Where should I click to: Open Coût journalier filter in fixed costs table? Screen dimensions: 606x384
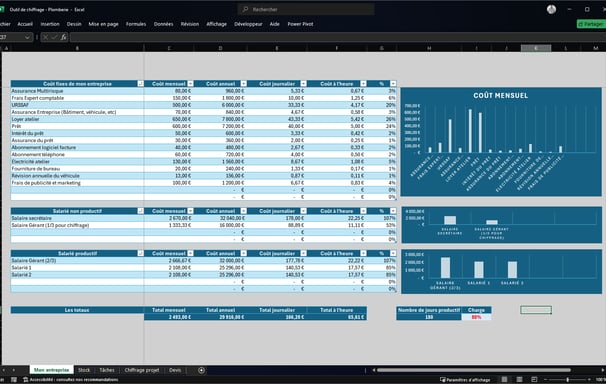[x=303, y=84]
